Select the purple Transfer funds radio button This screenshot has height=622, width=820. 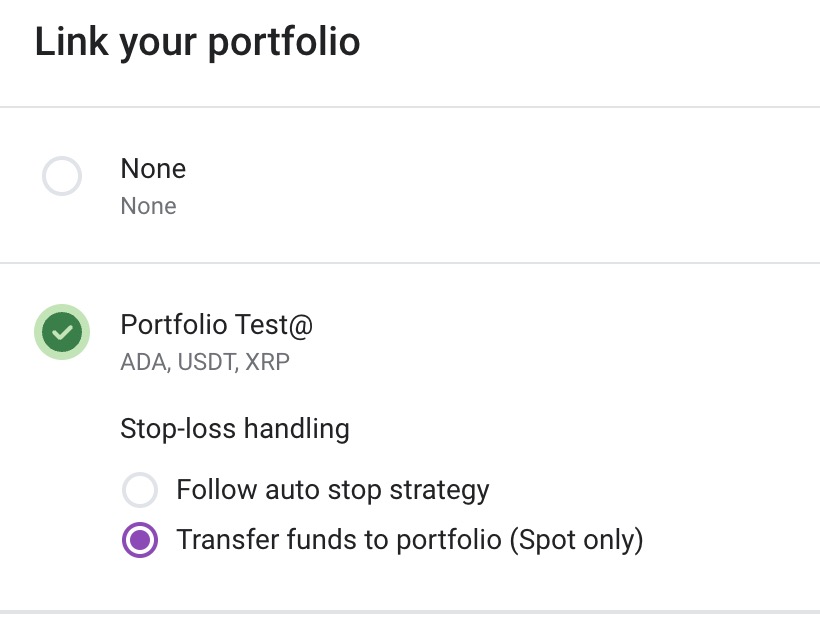pos(140,540)
